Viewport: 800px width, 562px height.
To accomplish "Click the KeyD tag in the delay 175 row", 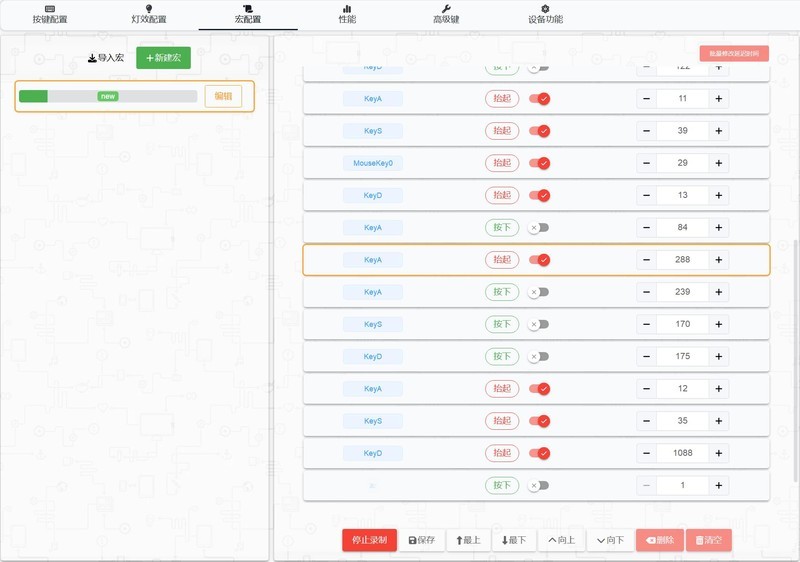I will (x=373, y=356).
